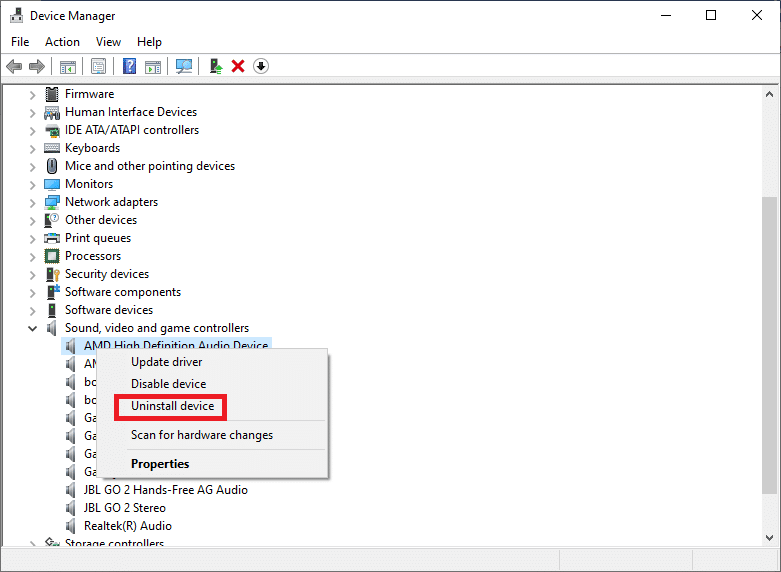Click the vertical scrollbar up arrow
781x572 pixels.
(x=770, y=93)
